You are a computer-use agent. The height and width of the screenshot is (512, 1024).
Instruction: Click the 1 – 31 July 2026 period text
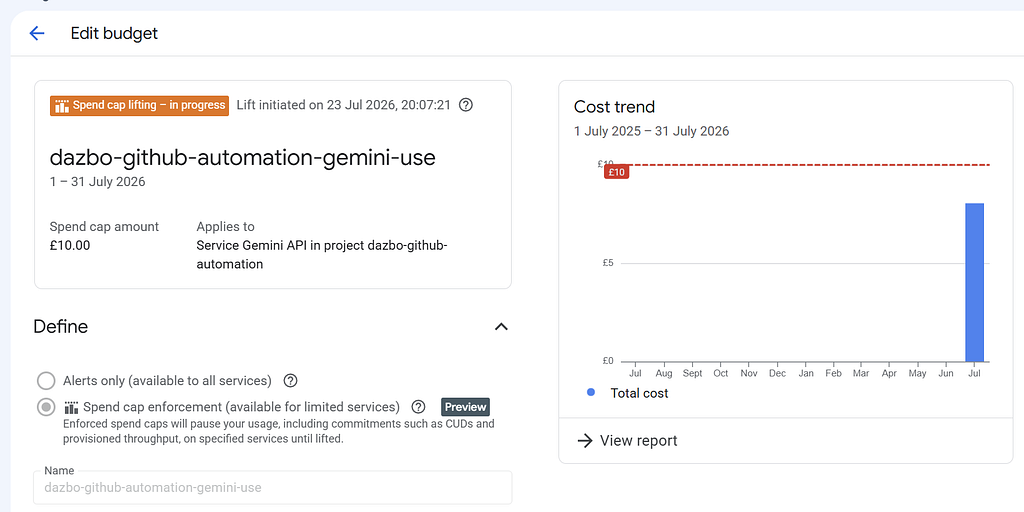tap(97, 182)
